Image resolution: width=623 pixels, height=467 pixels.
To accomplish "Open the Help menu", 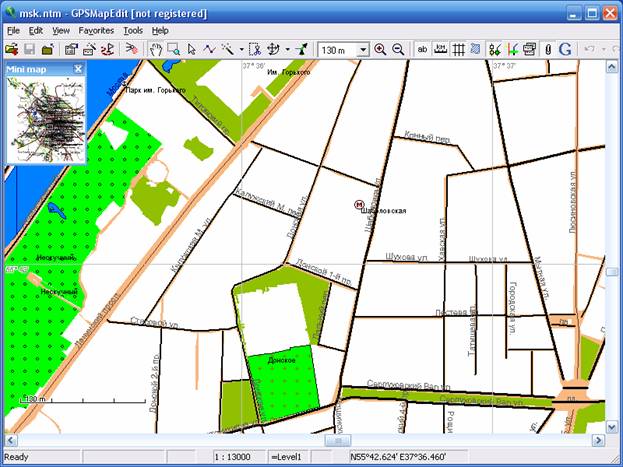I will pos(160,31).
